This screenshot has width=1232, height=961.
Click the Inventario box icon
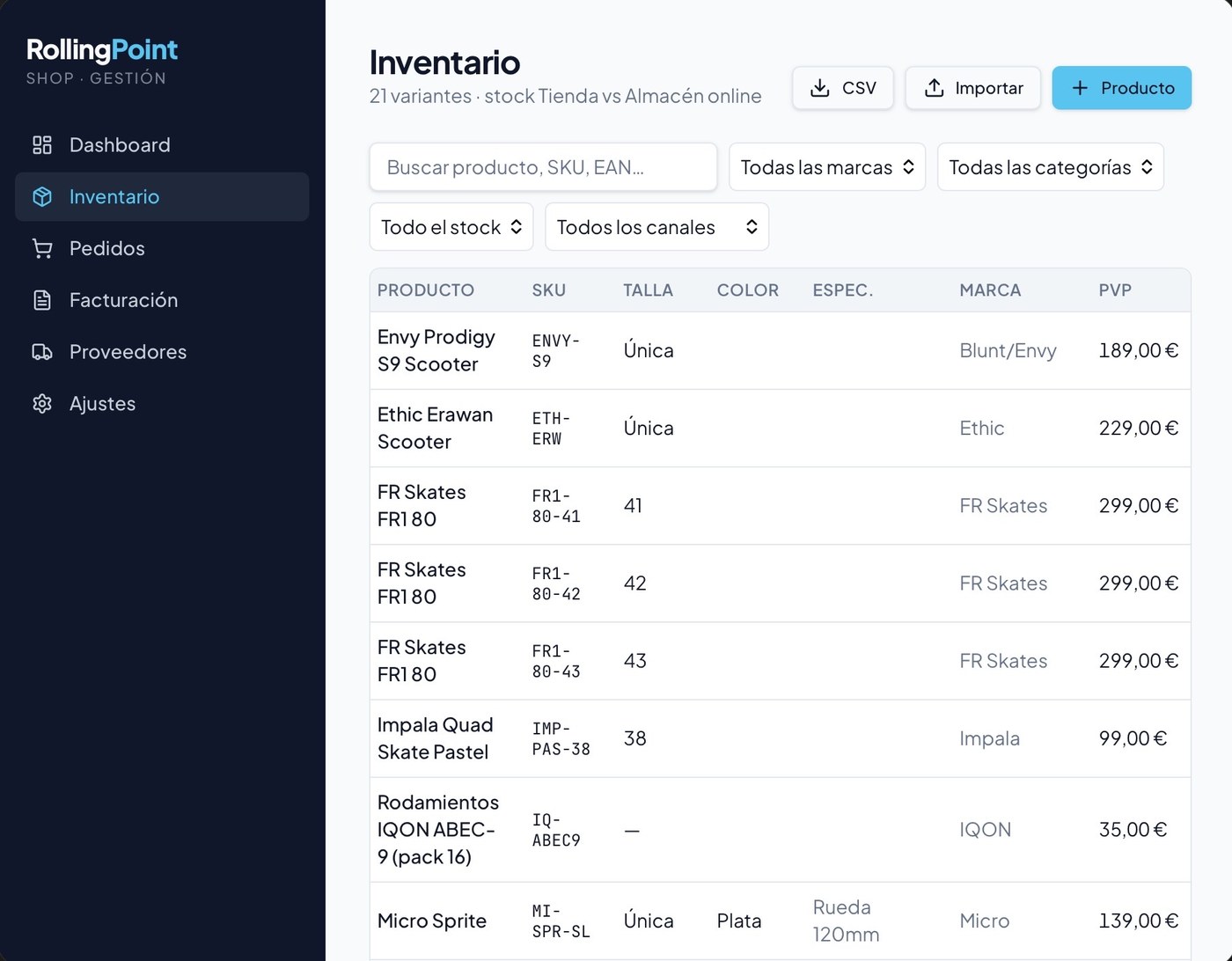(42, 197)
